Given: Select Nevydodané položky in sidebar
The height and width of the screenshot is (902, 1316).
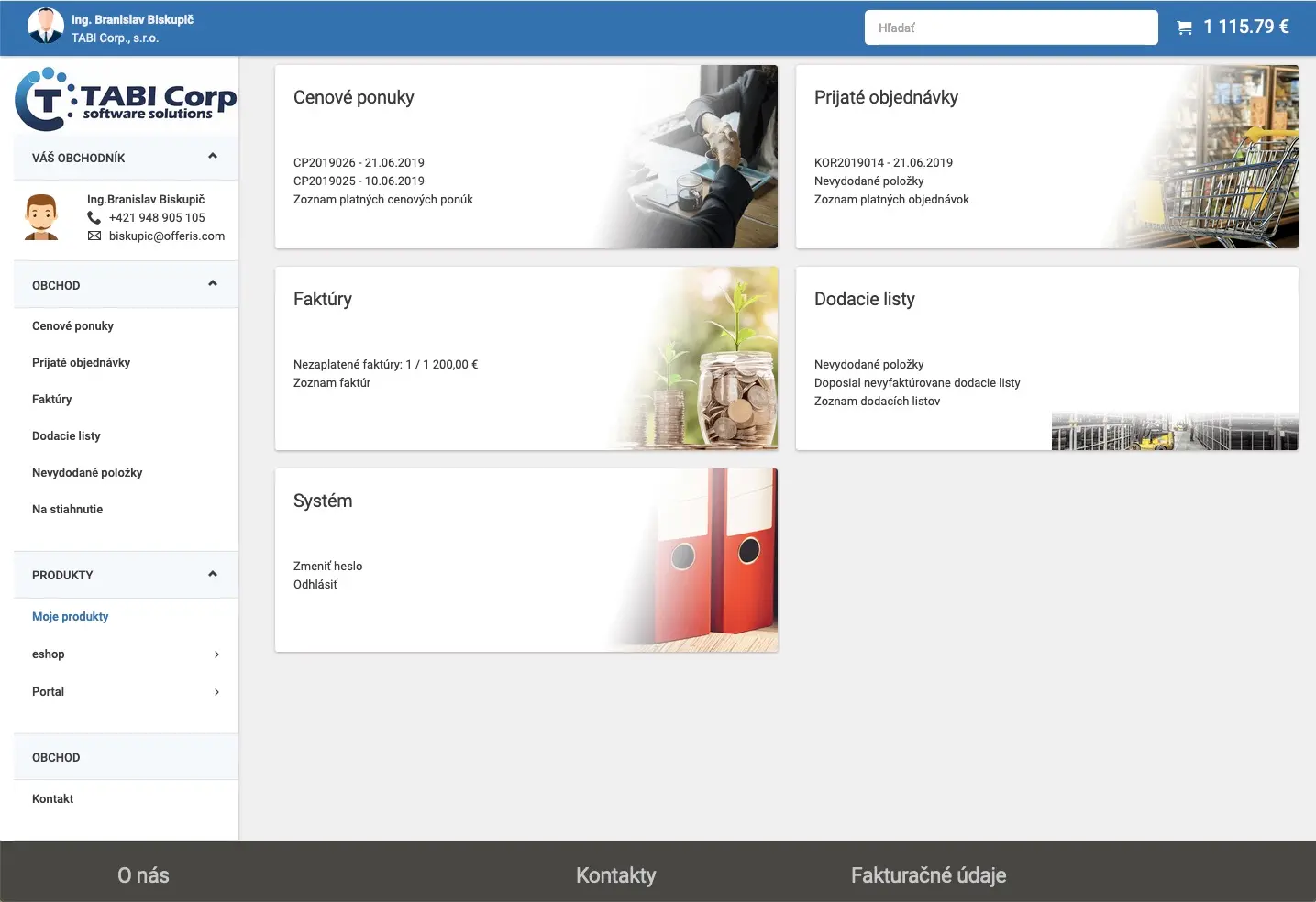Looking at the screenshot, I should [87, 472].
